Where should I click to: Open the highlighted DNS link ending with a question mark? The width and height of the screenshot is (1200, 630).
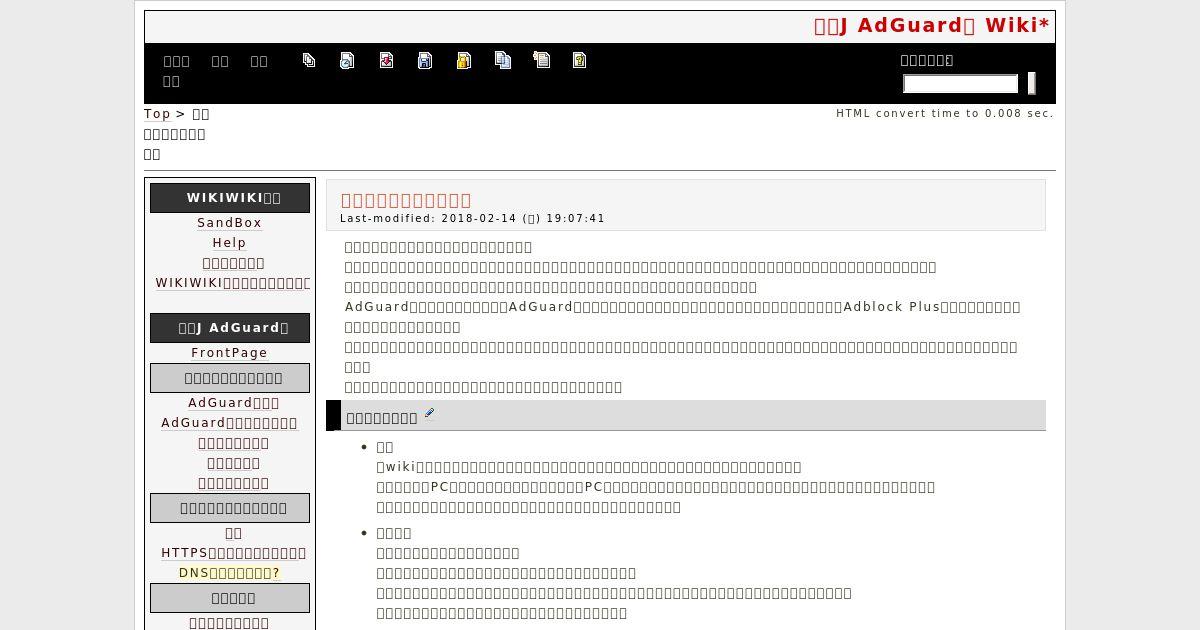[x=229, y=573]
